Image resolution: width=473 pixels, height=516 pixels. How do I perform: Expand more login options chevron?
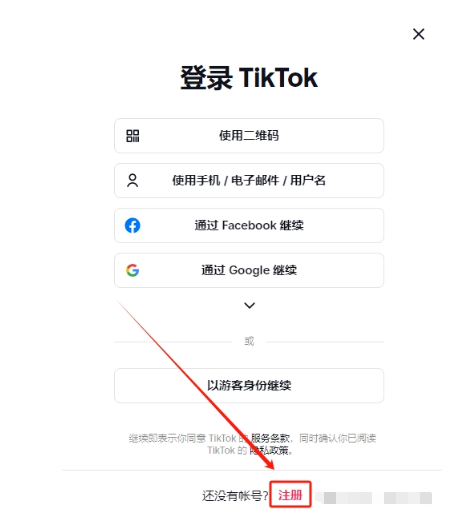pos(249,305)
